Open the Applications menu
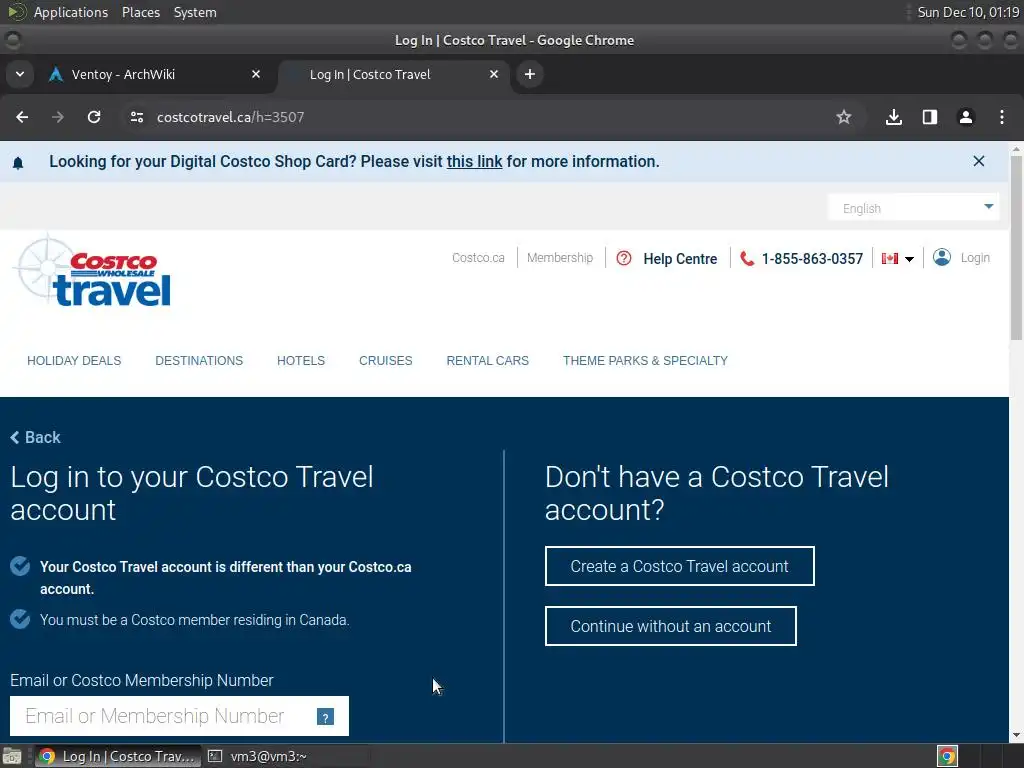 pyautogui.click(x=71, y=12)
